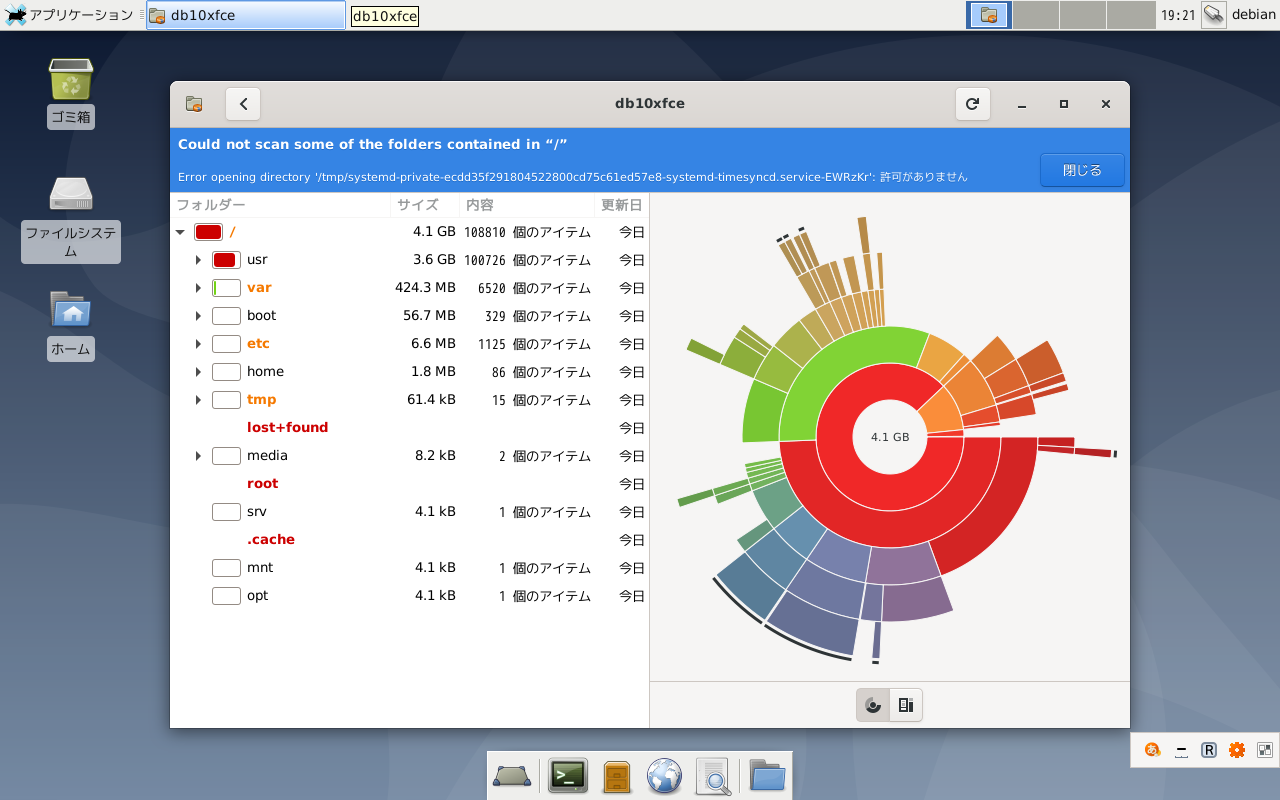Collapse the root / folder tree entry
1280x800 pixels.
pos(181,231)
